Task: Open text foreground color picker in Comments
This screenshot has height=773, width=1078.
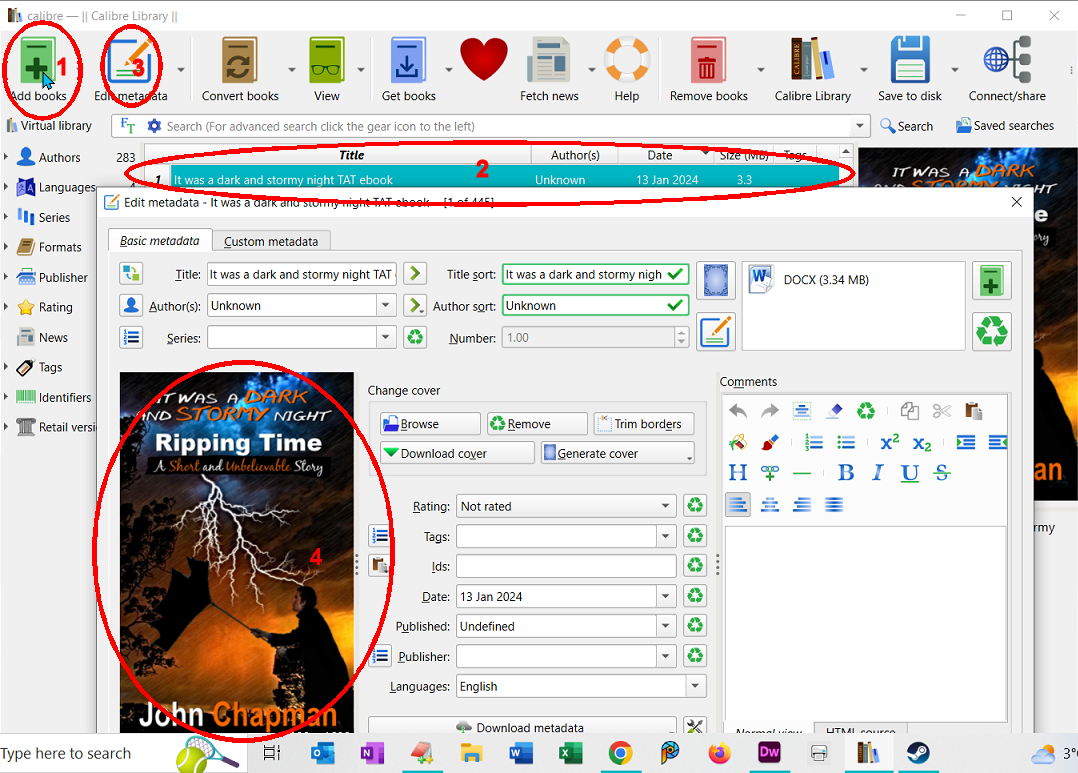Action: click(738, 442)
